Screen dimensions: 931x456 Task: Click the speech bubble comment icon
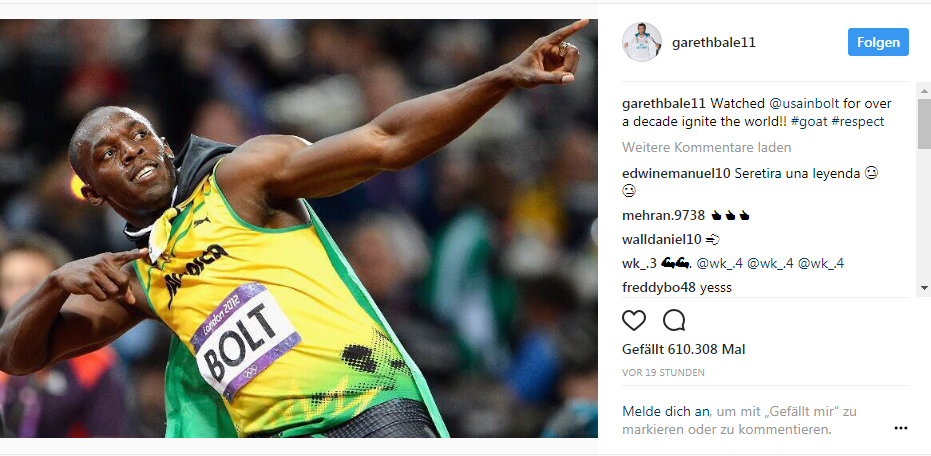coord(674,321)
